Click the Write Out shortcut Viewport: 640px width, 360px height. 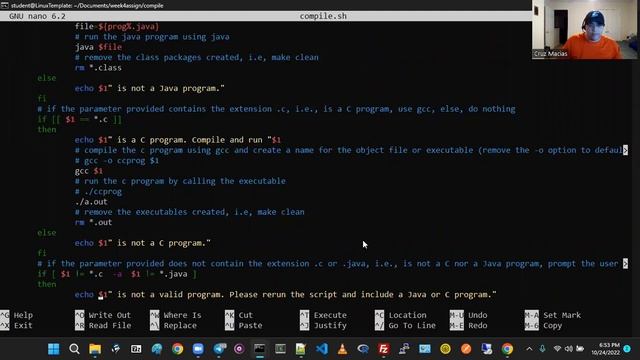pos(103,315)
